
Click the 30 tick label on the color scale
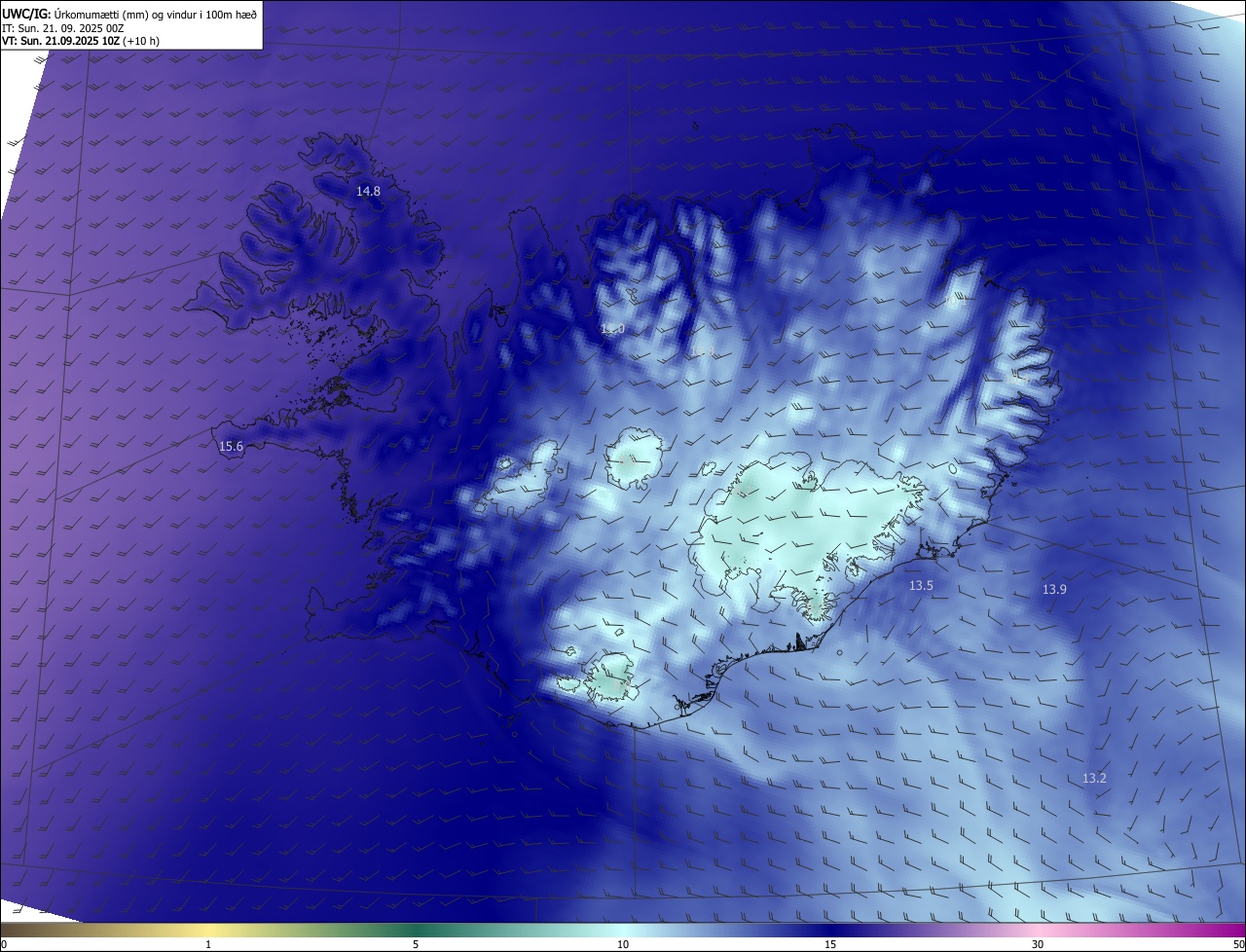[x=1038, y=944]
